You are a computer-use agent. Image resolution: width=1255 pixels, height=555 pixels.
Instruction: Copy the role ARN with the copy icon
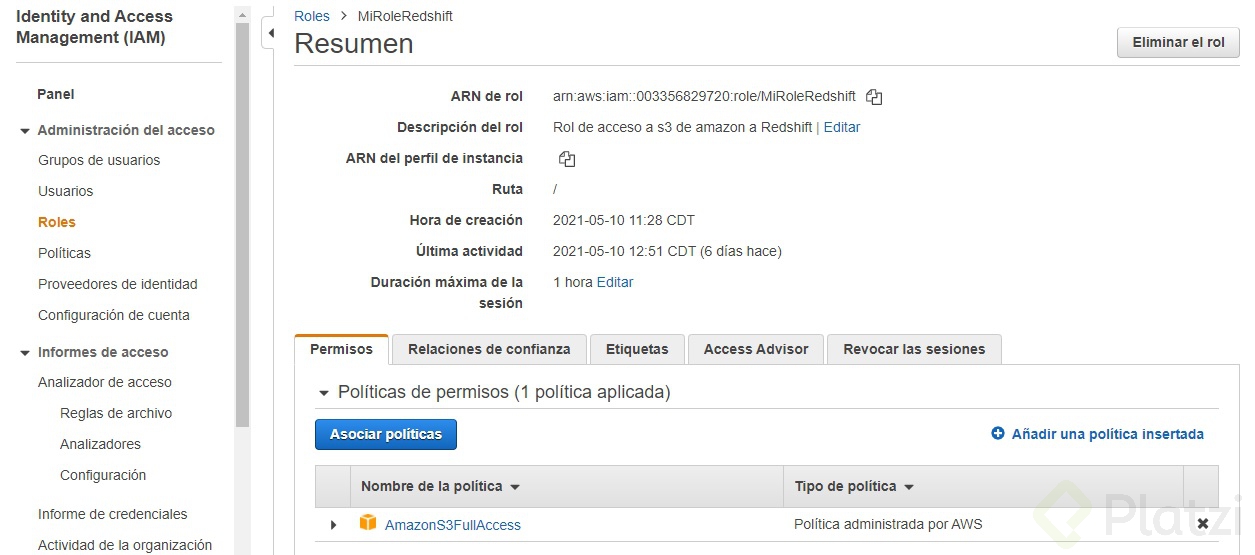pos(874,97)
